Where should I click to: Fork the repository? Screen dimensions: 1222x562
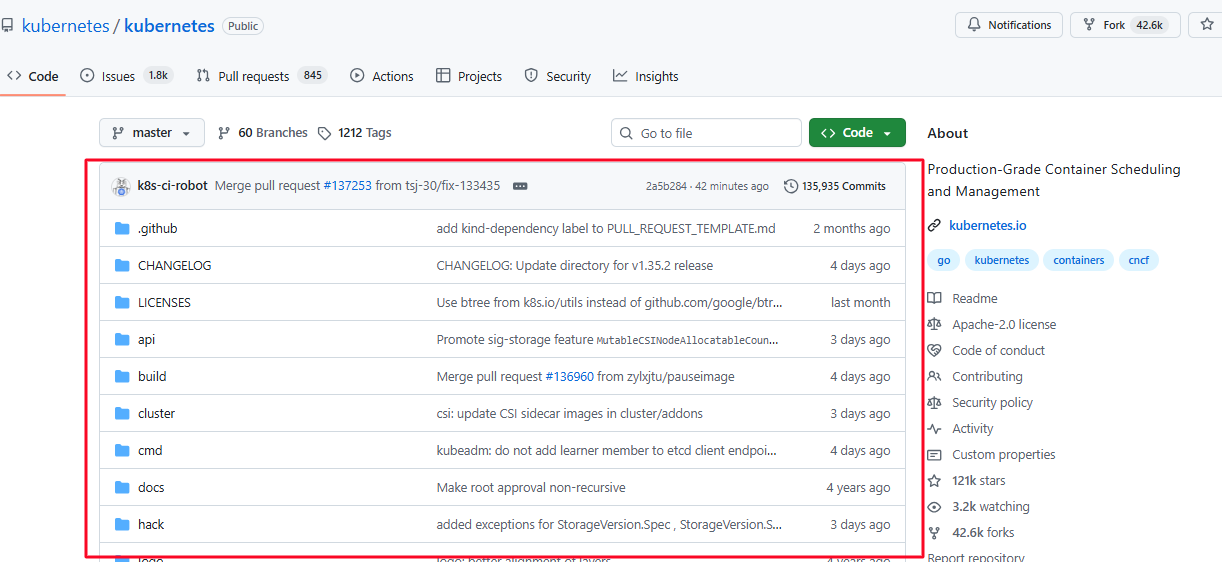coord(1125,25)
